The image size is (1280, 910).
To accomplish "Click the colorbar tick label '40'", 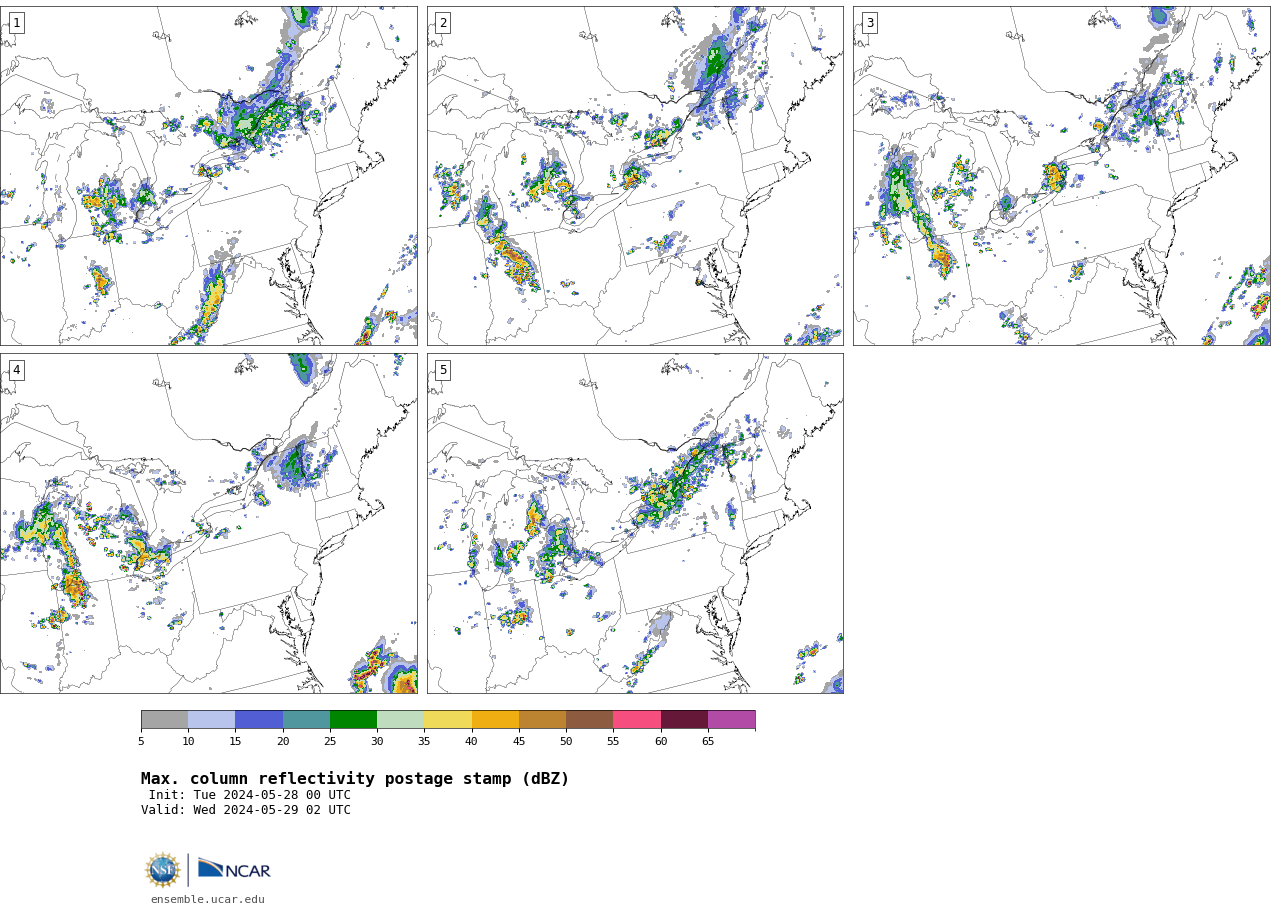I will click(x=471, y=742).
